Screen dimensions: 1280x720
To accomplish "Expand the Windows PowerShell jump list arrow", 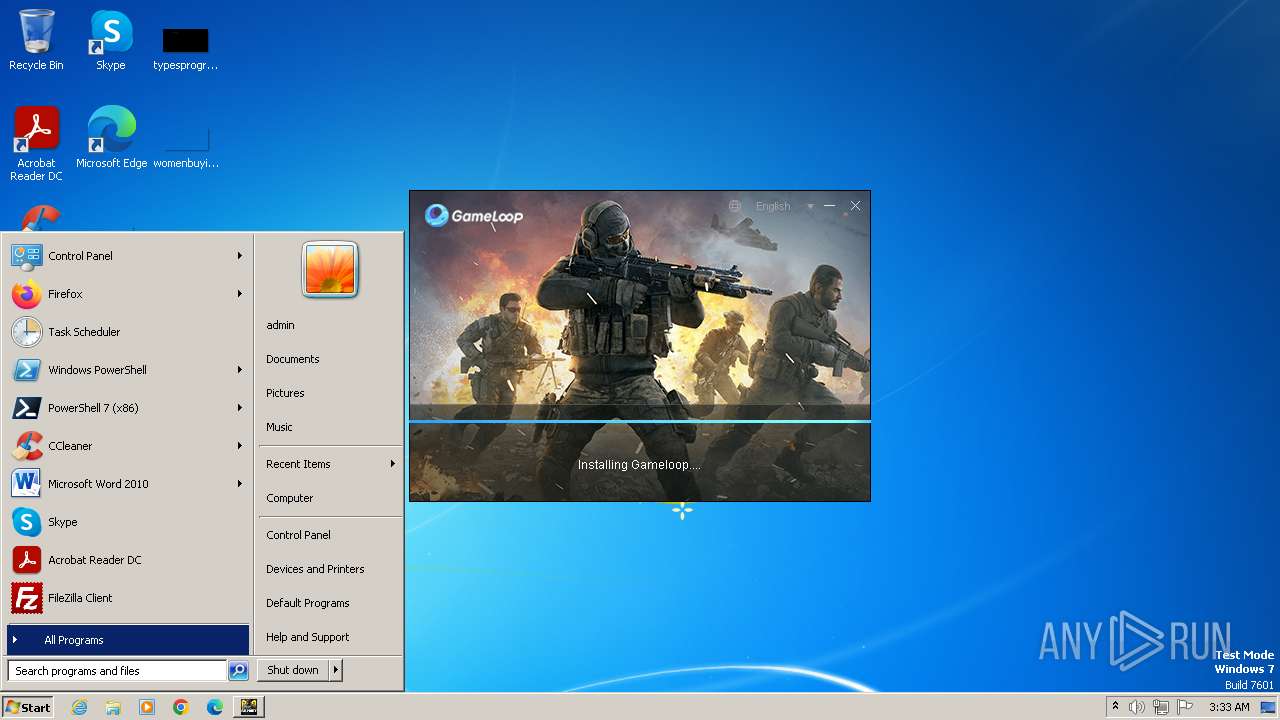I will click(x=240, y=370).
